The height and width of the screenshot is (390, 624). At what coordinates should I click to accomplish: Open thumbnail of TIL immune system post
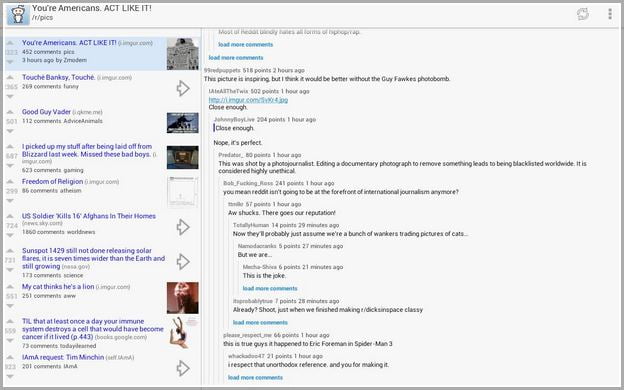pos(183,333)
